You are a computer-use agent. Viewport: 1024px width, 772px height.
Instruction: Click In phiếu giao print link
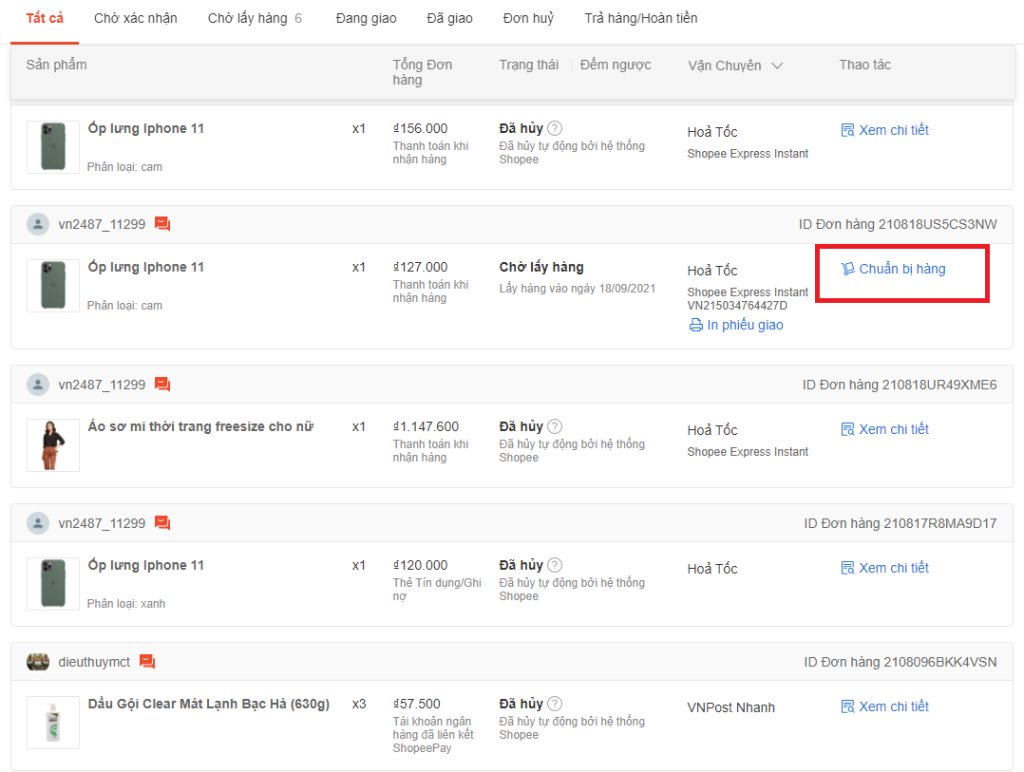coord(736,325)
